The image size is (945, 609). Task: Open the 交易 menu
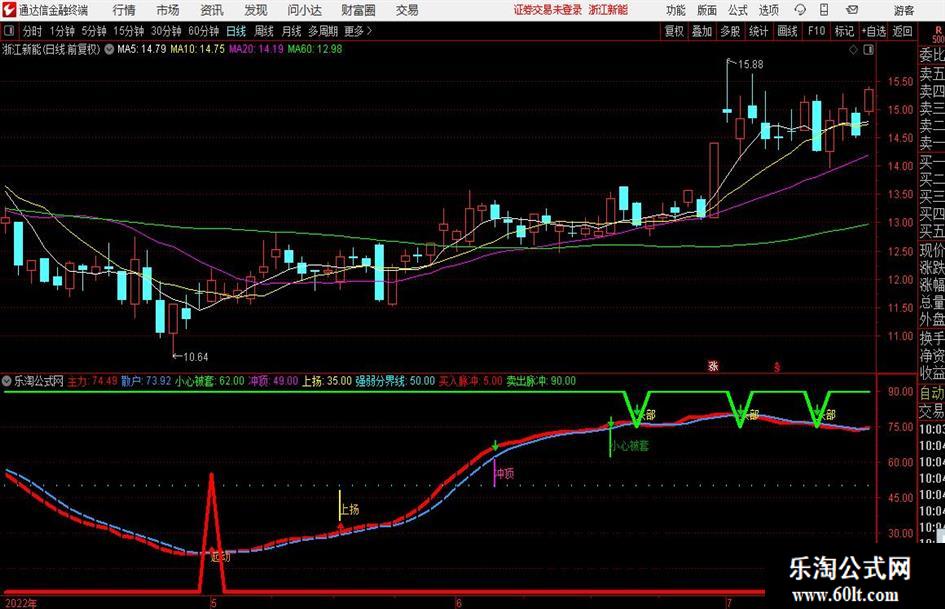407,10
